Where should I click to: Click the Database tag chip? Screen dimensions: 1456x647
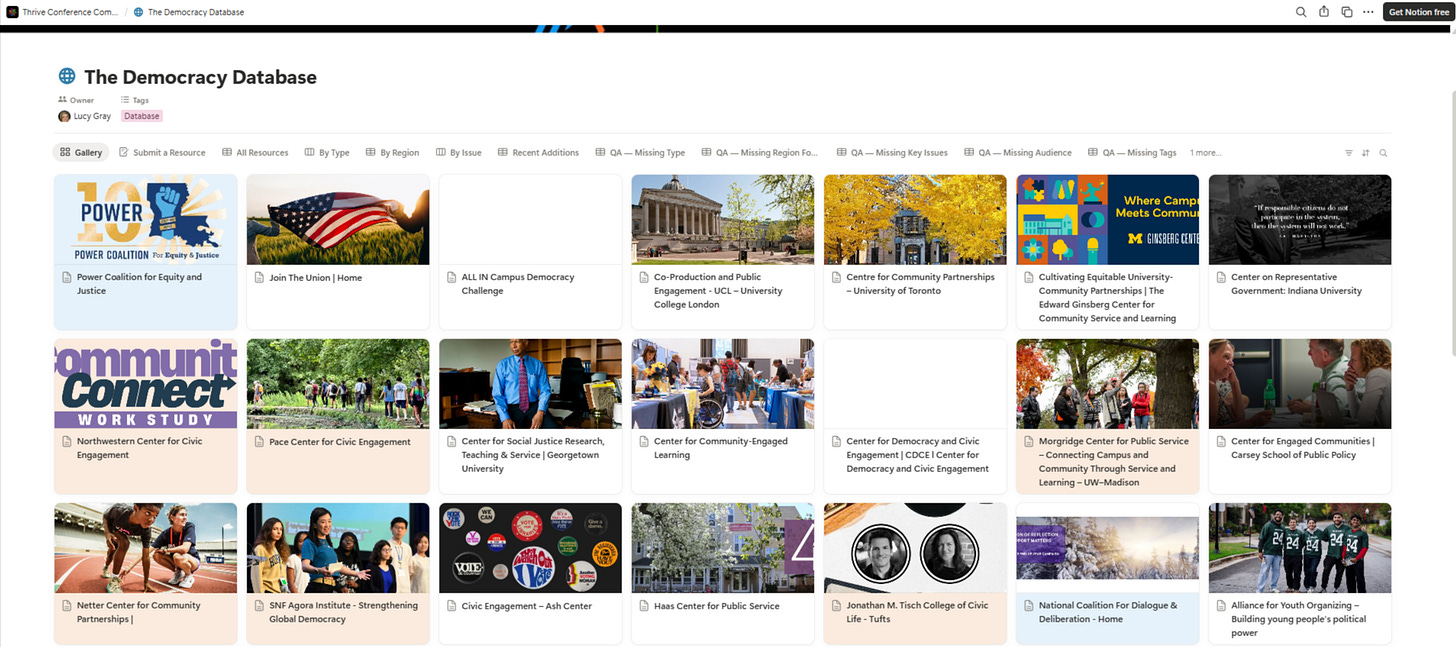coord(141,116)
